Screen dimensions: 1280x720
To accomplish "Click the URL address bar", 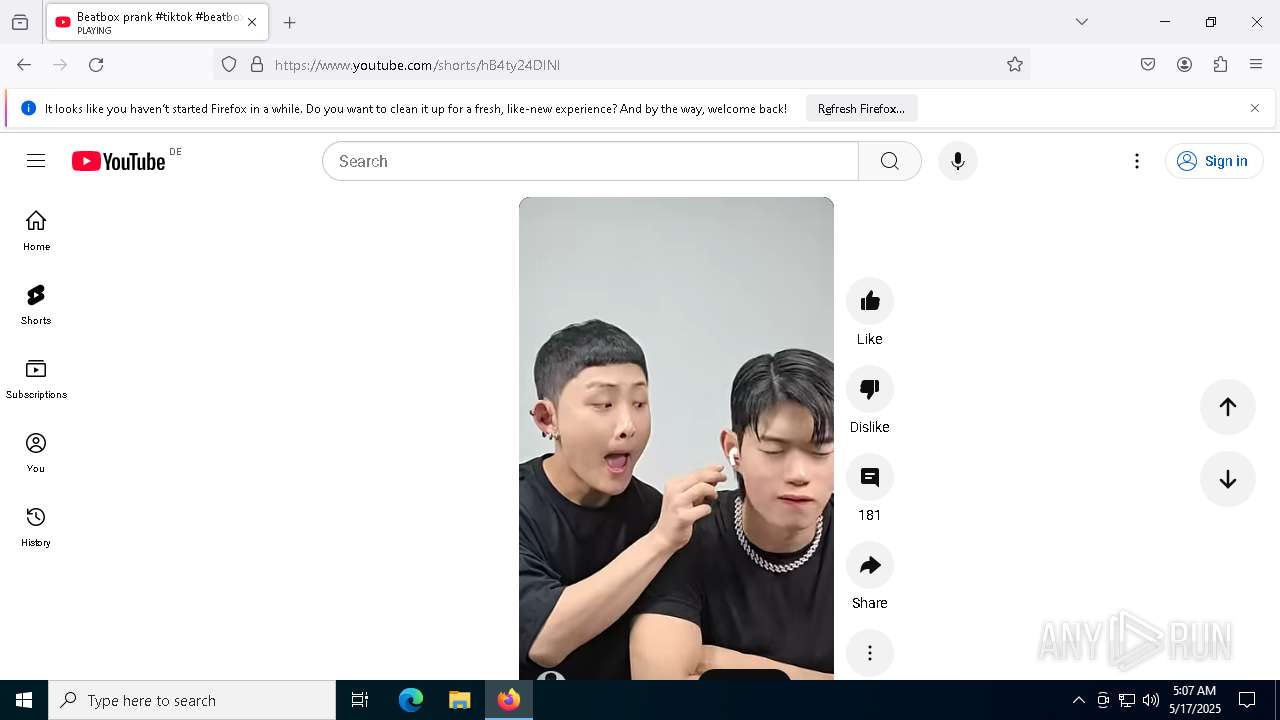I will tap(620, 64).
